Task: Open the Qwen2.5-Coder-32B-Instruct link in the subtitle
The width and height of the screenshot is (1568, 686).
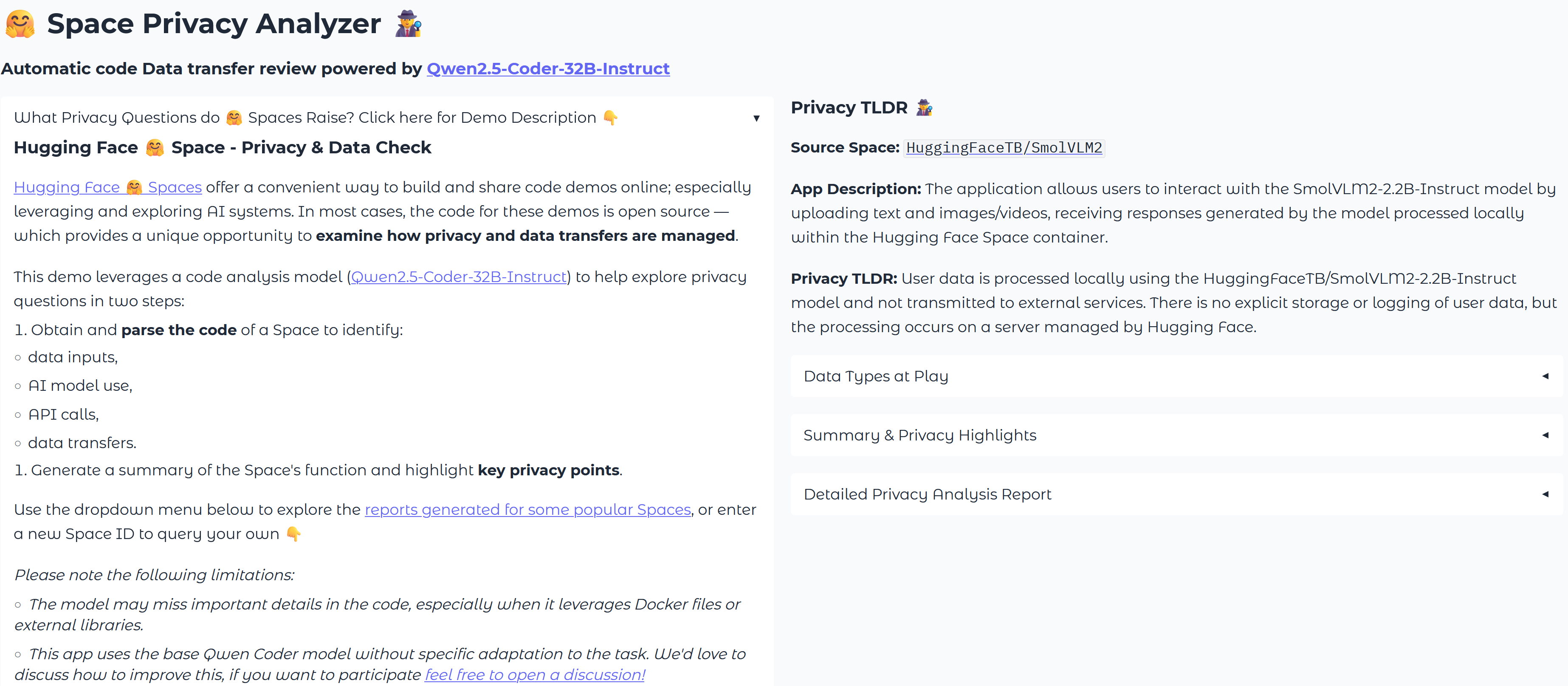Action: click(548, 69)
